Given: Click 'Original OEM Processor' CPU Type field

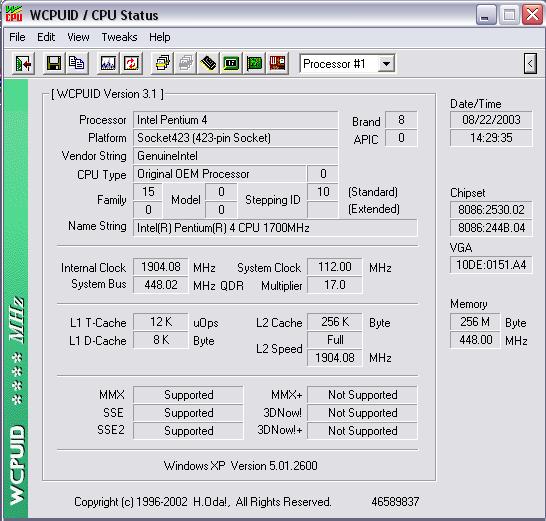Looking at the screenshot, I should pos(219,174).
